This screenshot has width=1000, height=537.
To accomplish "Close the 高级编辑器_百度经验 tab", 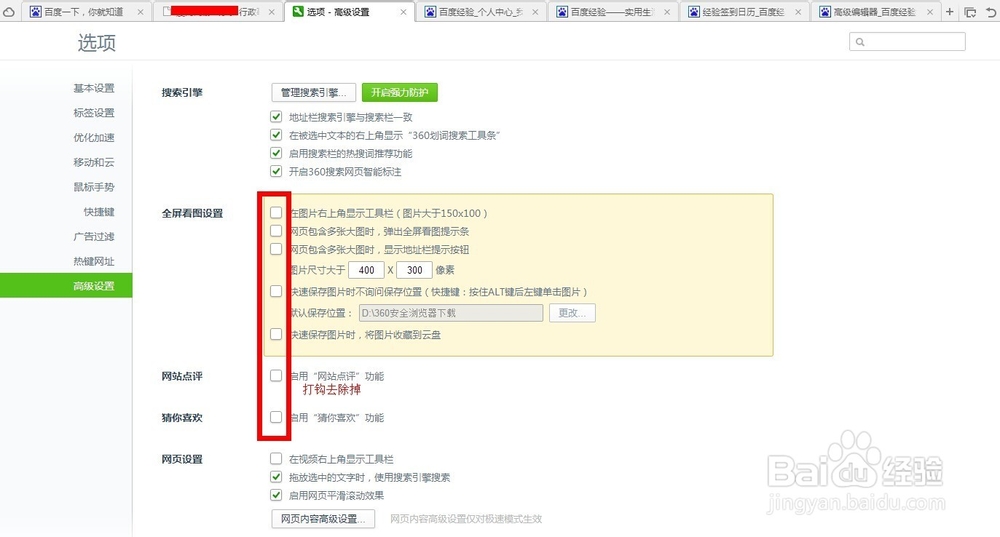I will pos(930,12).
